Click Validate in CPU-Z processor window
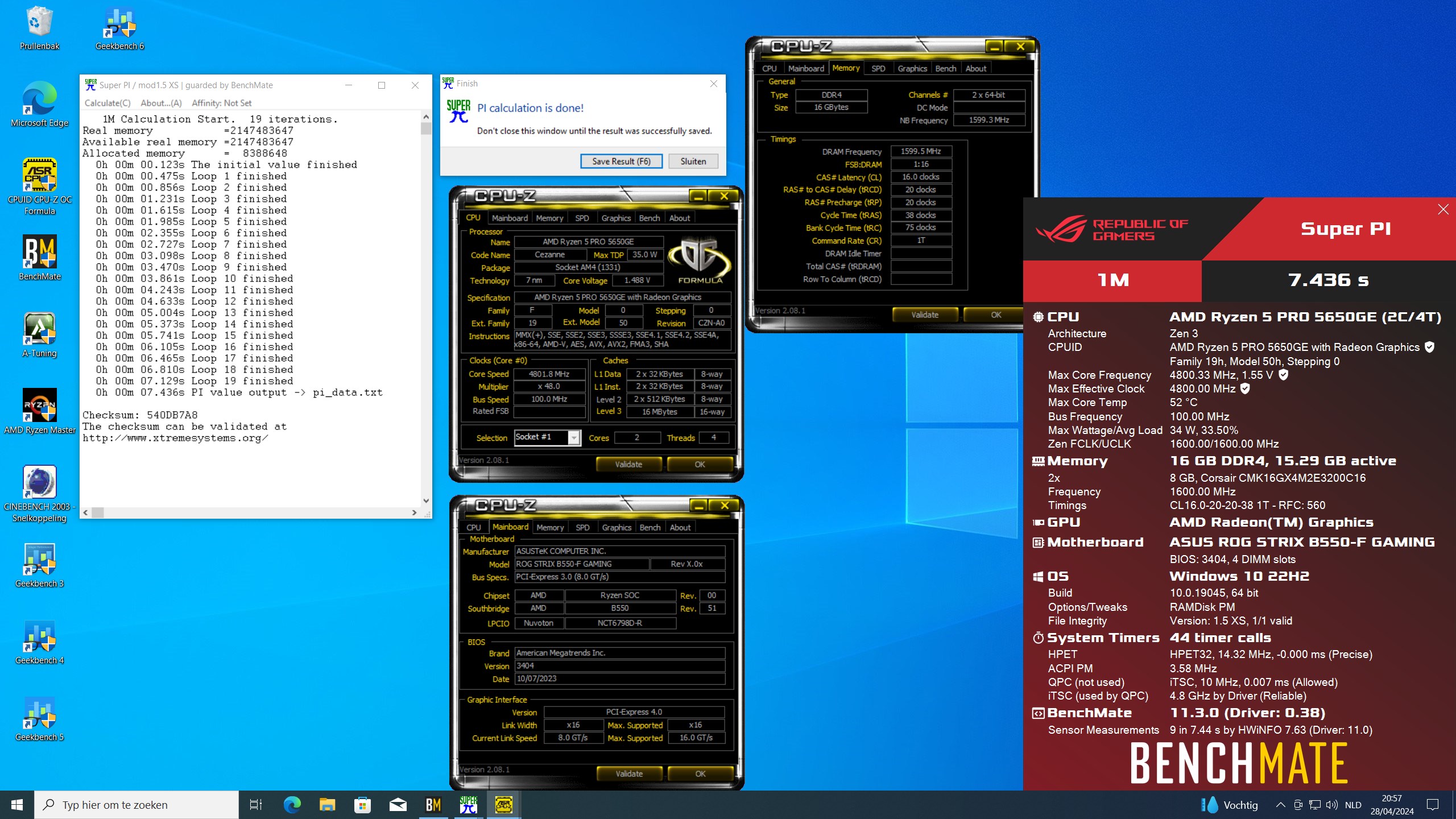The image size is (1456, 819). 628,464
